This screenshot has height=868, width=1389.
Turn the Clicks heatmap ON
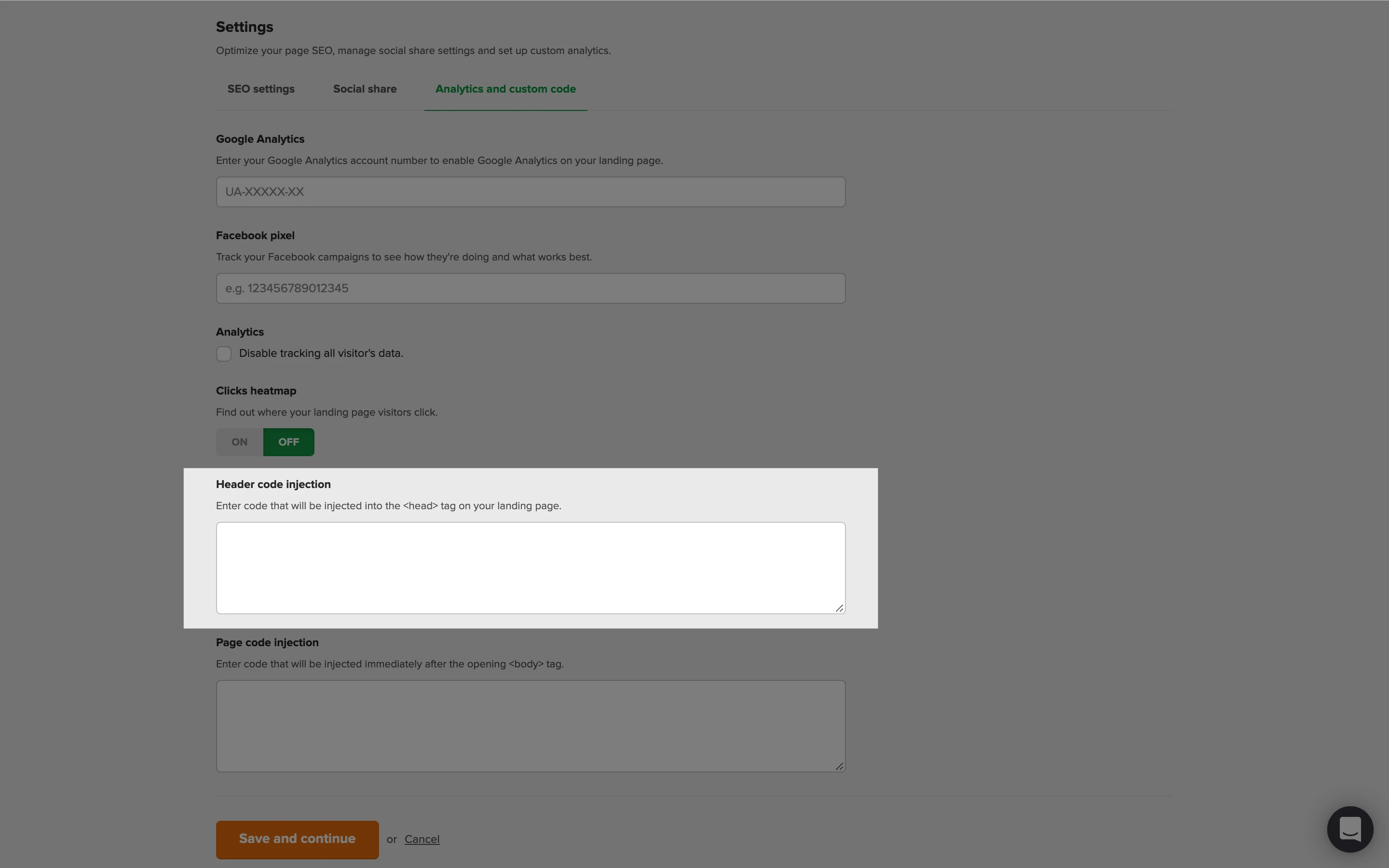[x=239, y=442]
